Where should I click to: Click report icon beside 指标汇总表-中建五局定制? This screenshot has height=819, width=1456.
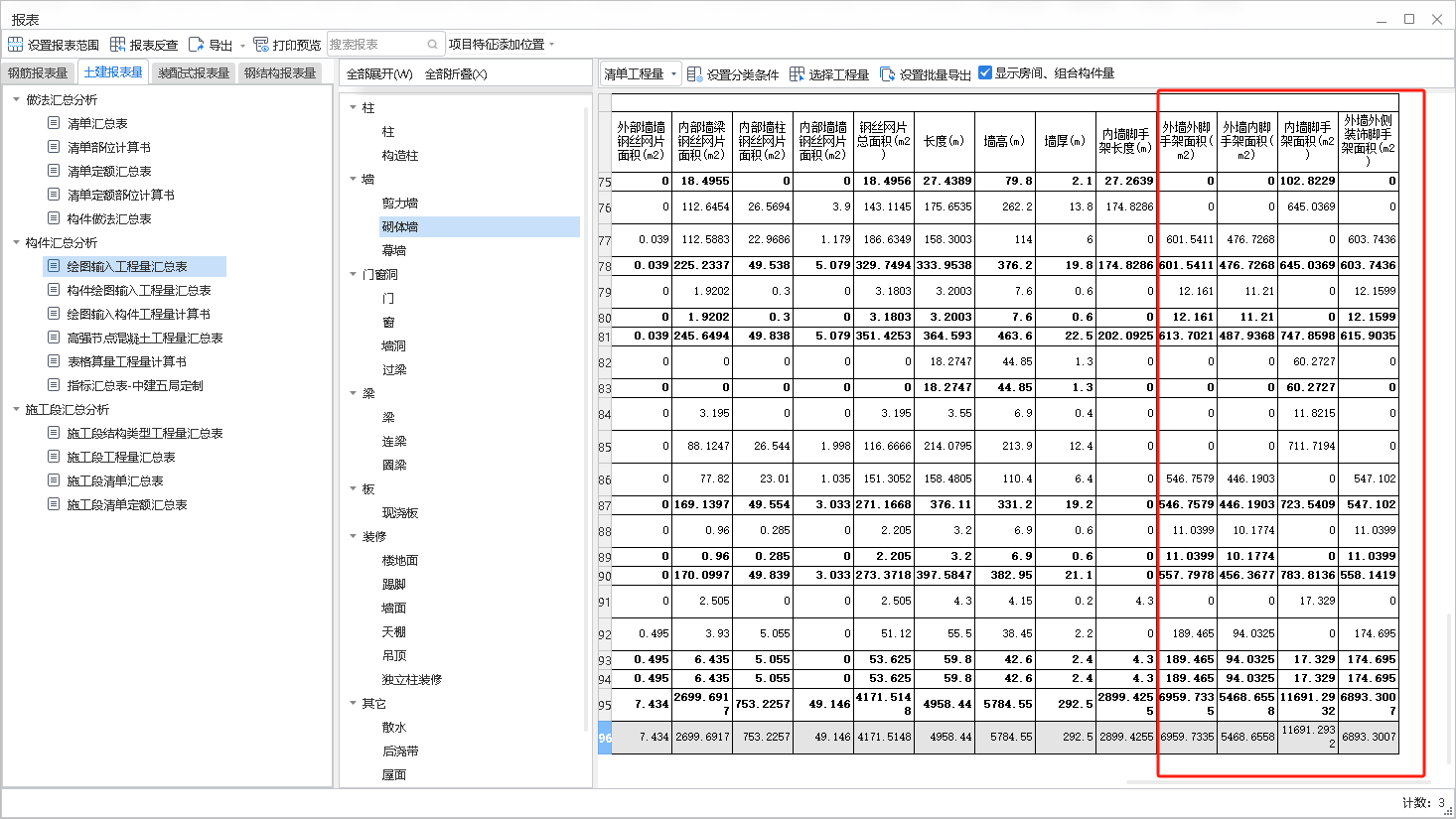click(x=54, y=385)
